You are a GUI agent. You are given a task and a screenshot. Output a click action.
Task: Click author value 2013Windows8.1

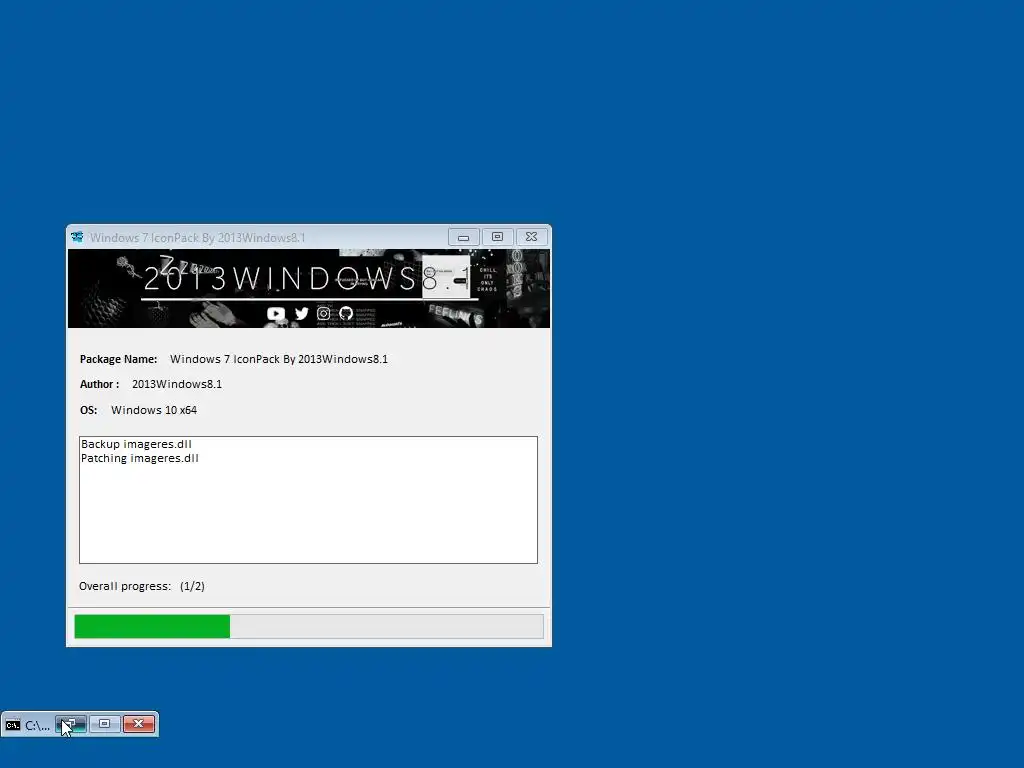(177, 384)
